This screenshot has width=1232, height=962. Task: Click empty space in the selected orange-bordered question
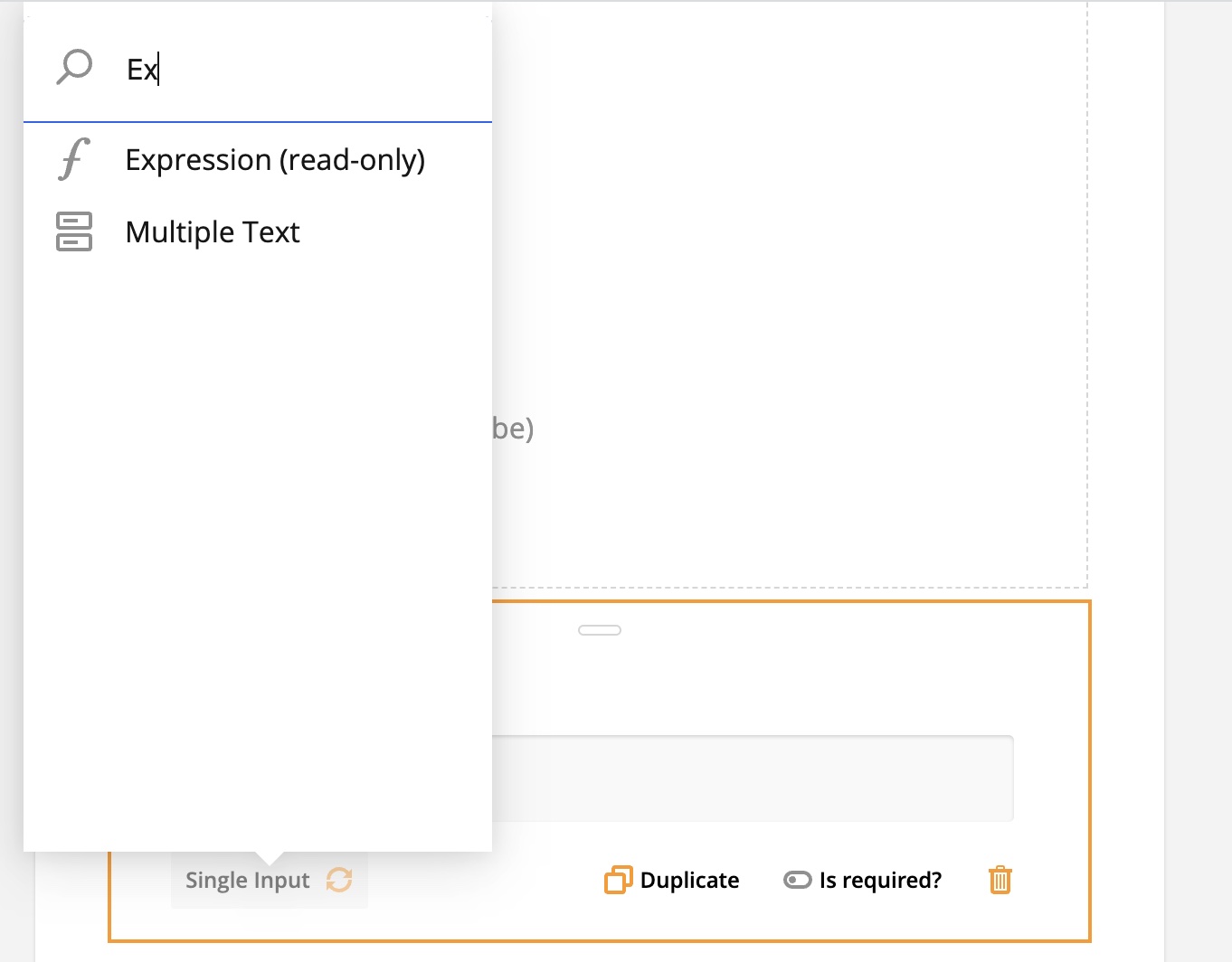814,678
